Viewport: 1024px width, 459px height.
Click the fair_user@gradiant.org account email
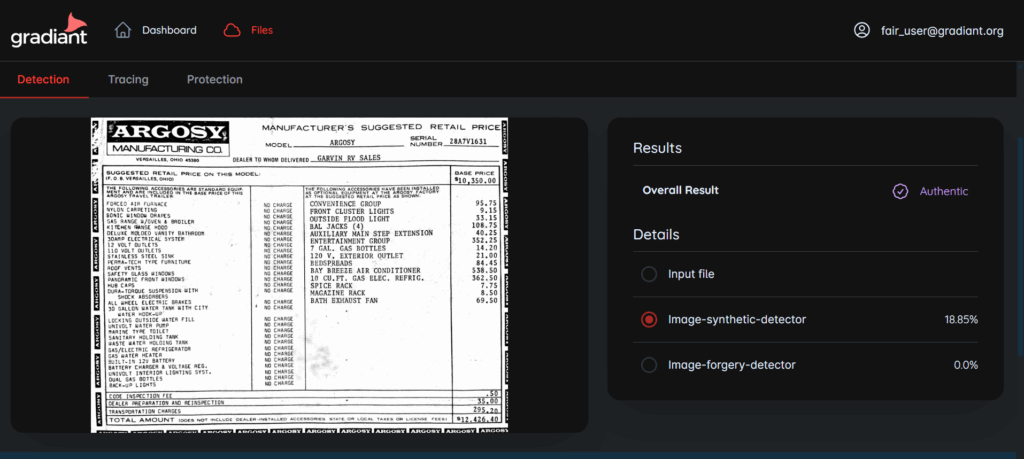(x=942, y=31)
